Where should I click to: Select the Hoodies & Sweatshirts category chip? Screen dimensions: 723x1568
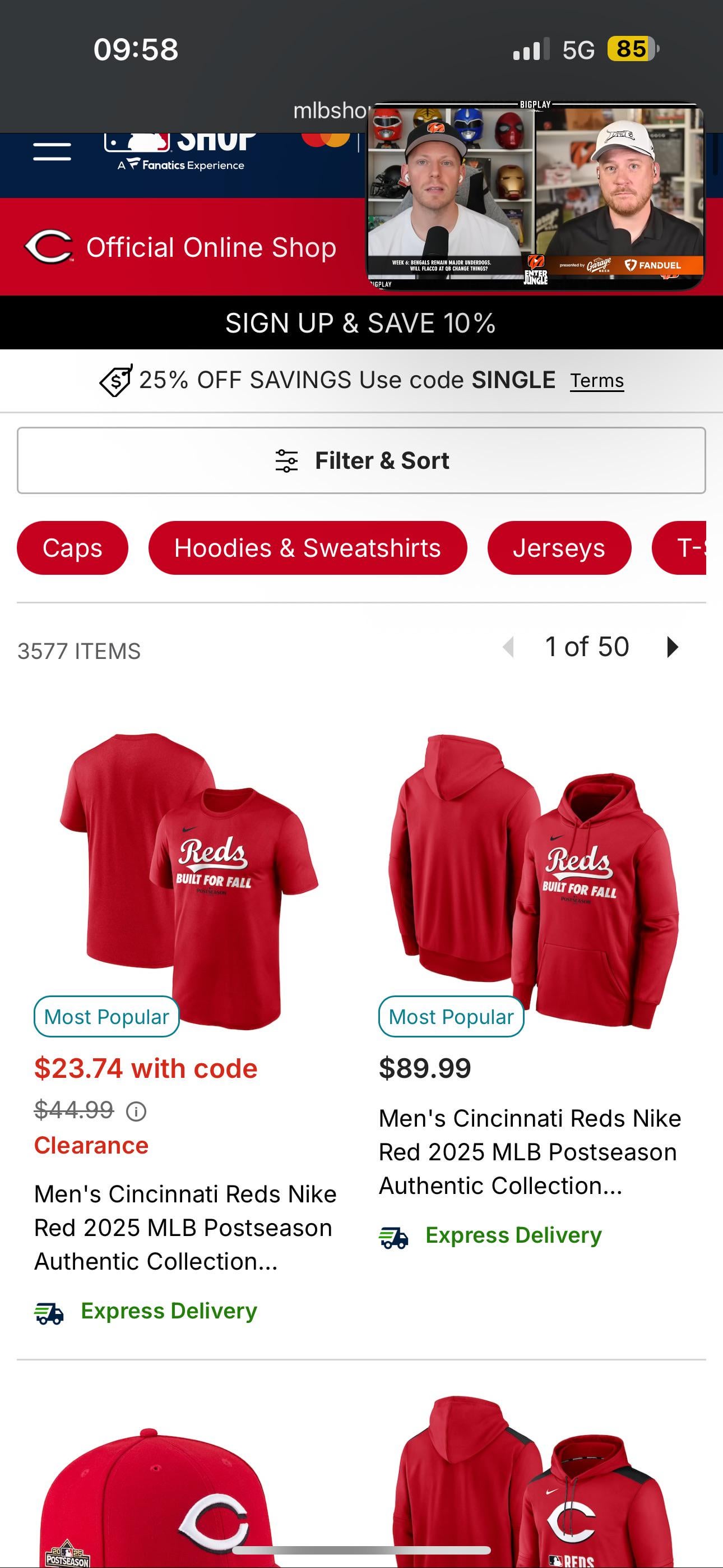point(307,548)
